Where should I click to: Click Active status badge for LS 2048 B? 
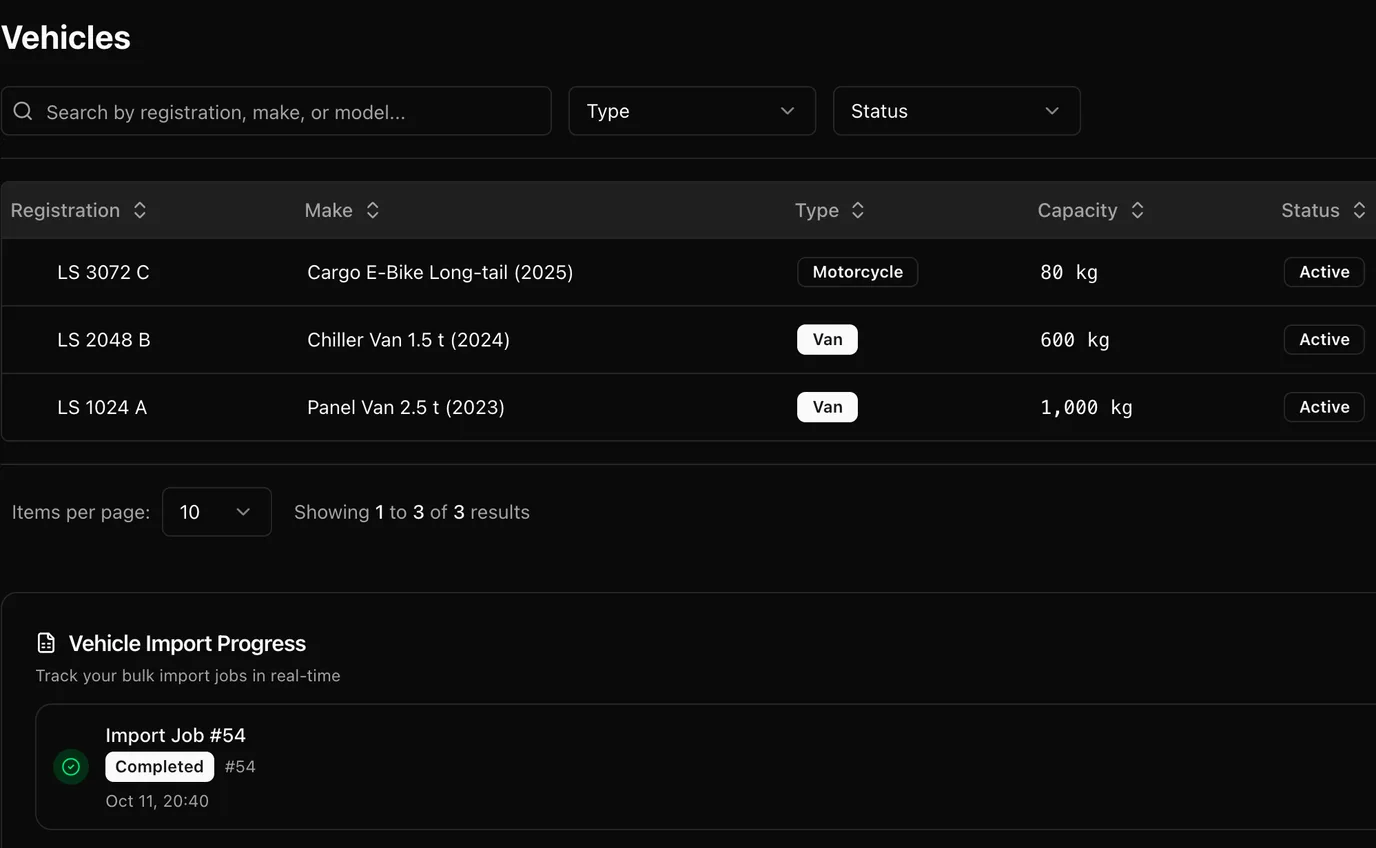tap(1324, 340)
